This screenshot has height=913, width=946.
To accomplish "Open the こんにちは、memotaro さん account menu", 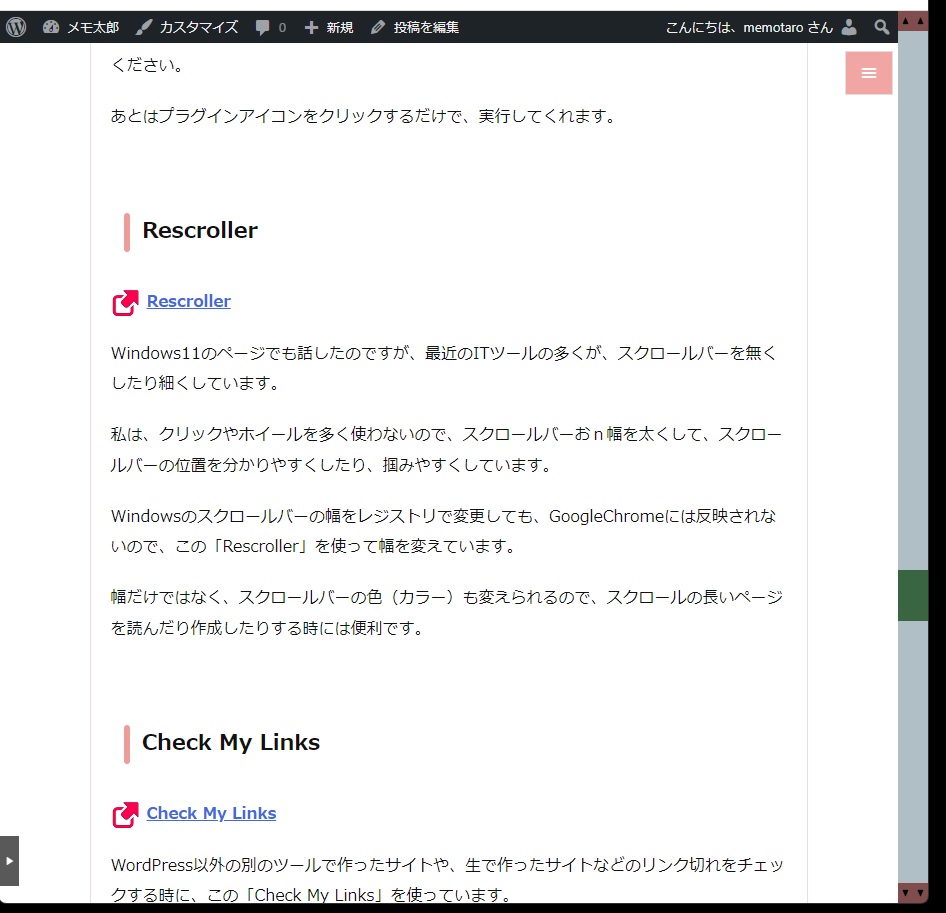I will [x=749, y=27].
